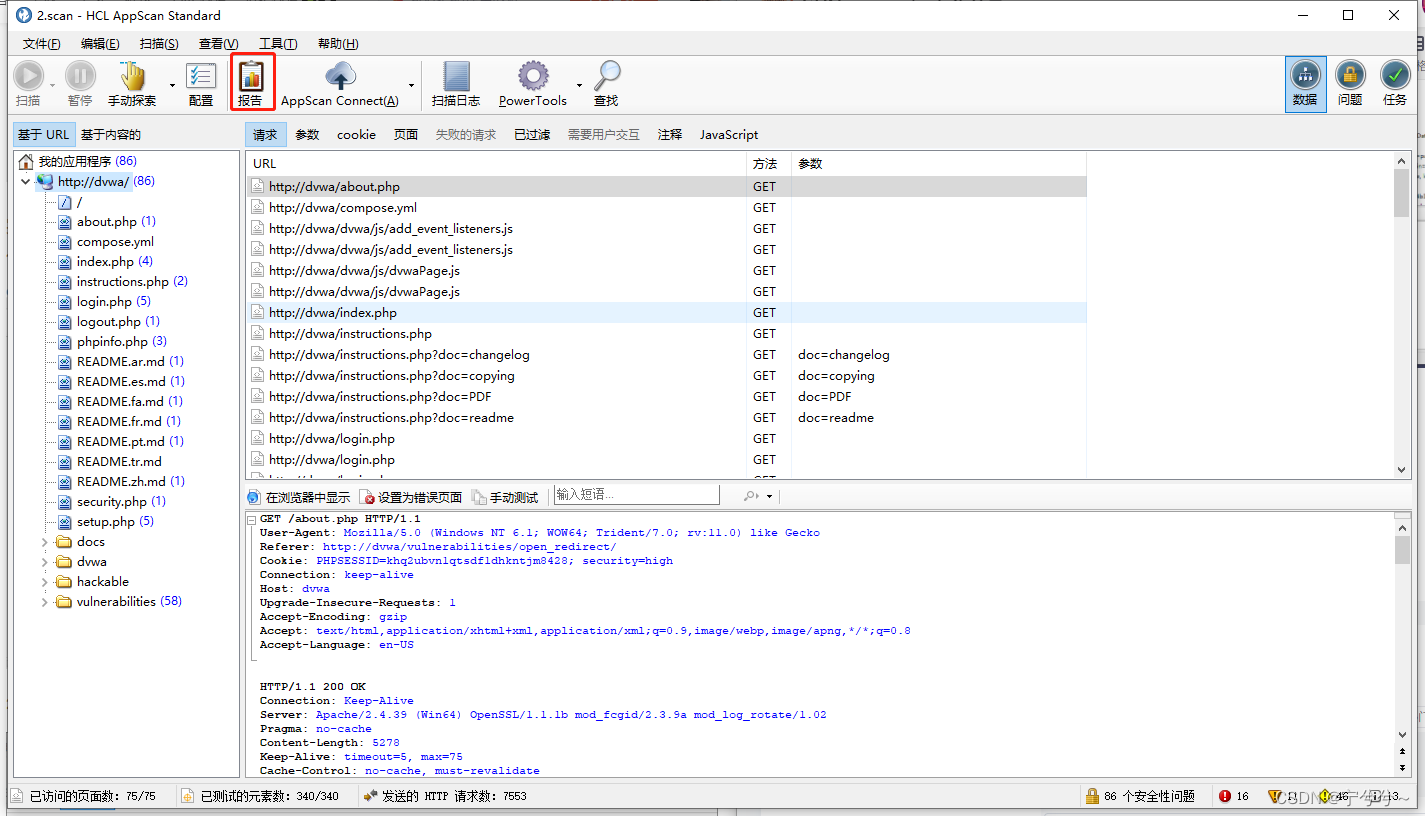Start the scan with the 扫描 button
The image size is (1425, 816).
tap(28, 84)
